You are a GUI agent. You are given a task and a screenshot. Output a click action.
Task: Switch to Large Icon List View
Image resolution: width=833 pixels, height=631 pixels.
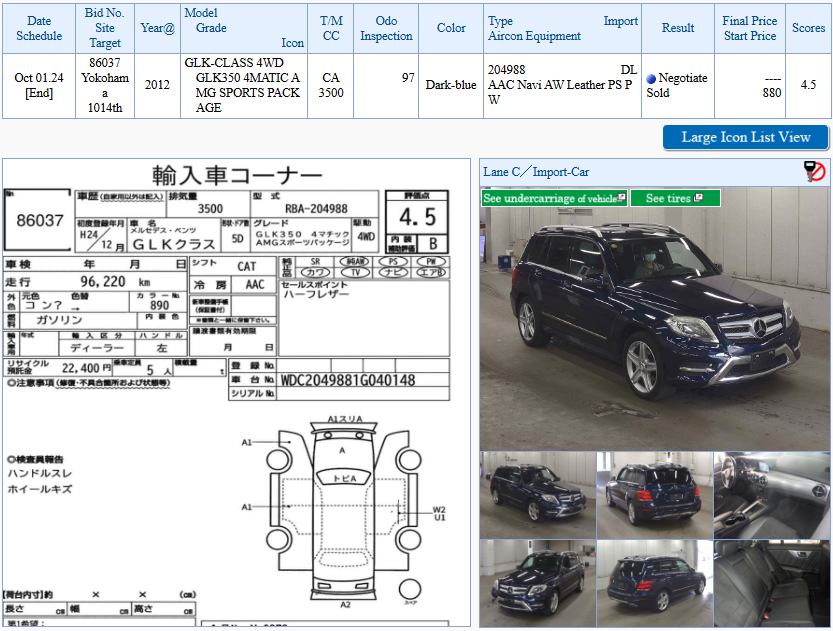pos(745,138)
